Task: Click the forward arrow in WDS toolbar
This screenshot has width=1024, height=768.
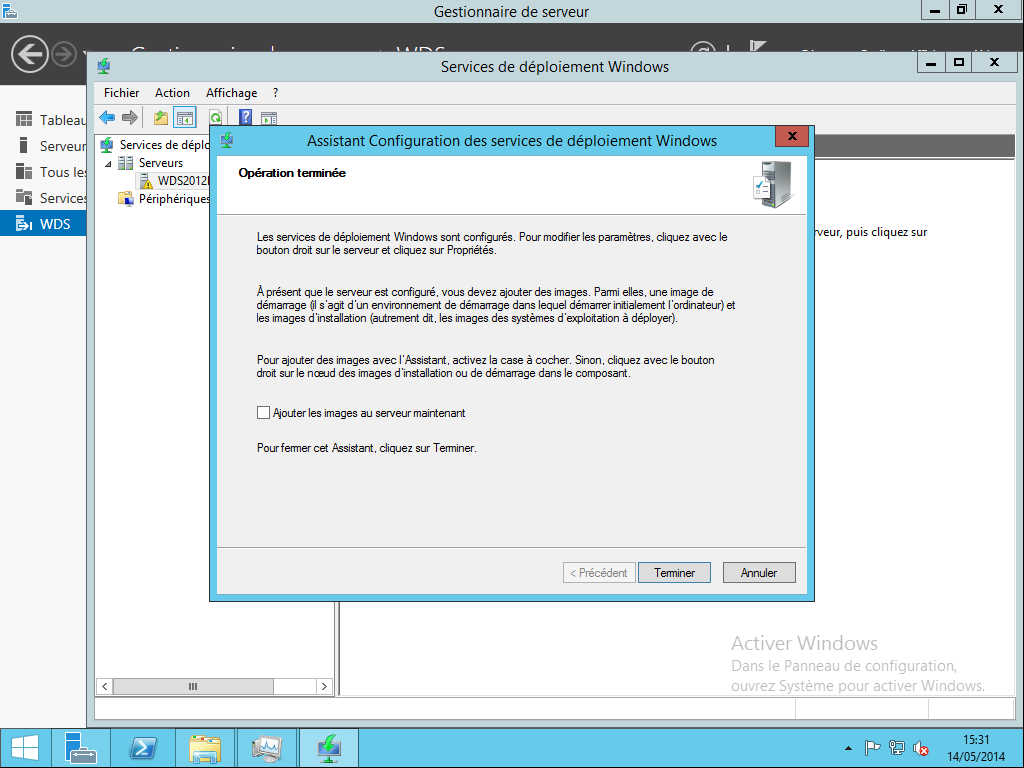Action: click(130, 118)
